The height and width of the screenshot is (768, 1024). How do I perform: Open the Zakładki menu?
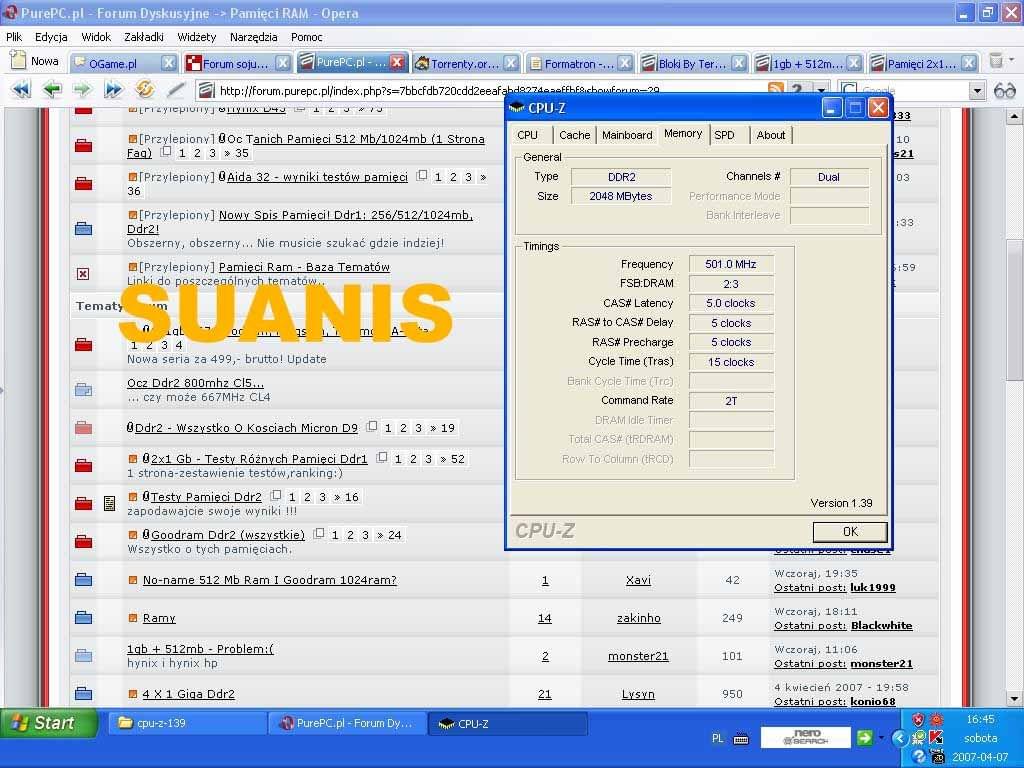tap(144, 37)
